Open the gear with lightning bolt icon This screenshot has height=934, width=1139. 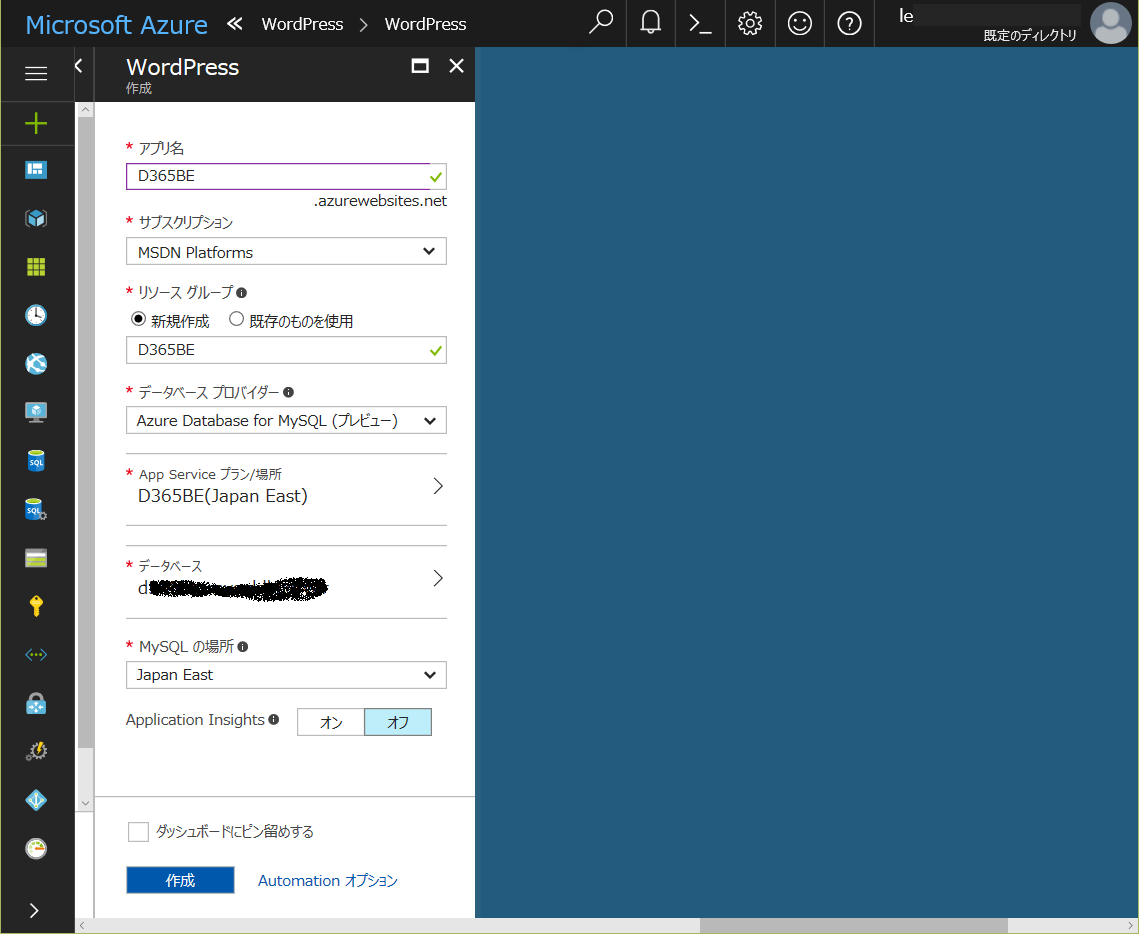36,751
